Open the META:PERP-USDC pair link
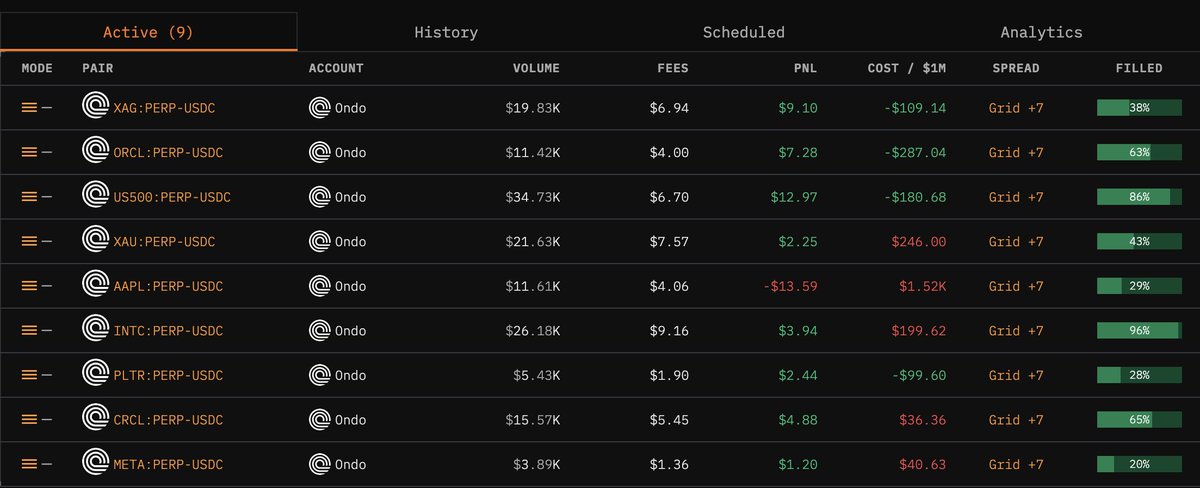Viewport: 1200px width, 488px height. point(168,464)
